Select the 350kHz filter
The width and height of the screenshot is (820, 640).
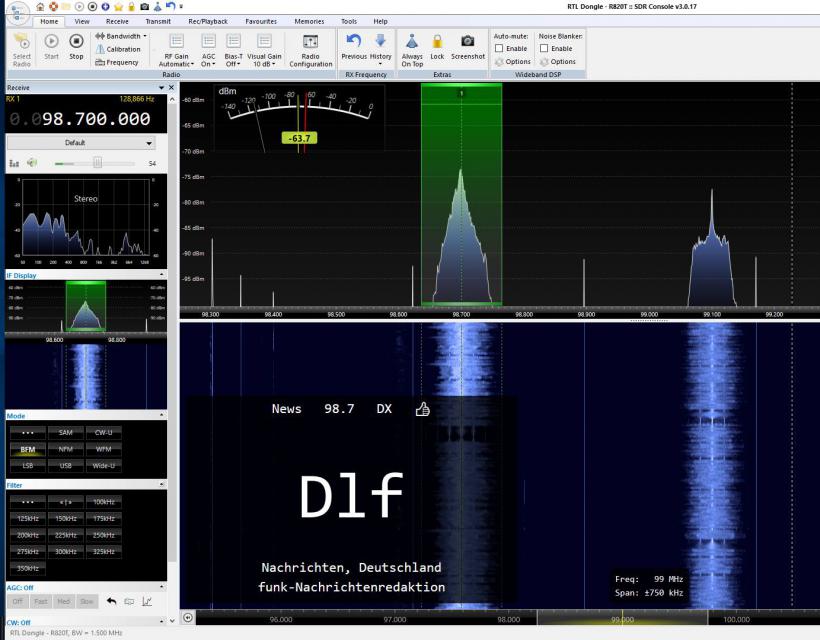pyautogui.click(x=28, y=568)
